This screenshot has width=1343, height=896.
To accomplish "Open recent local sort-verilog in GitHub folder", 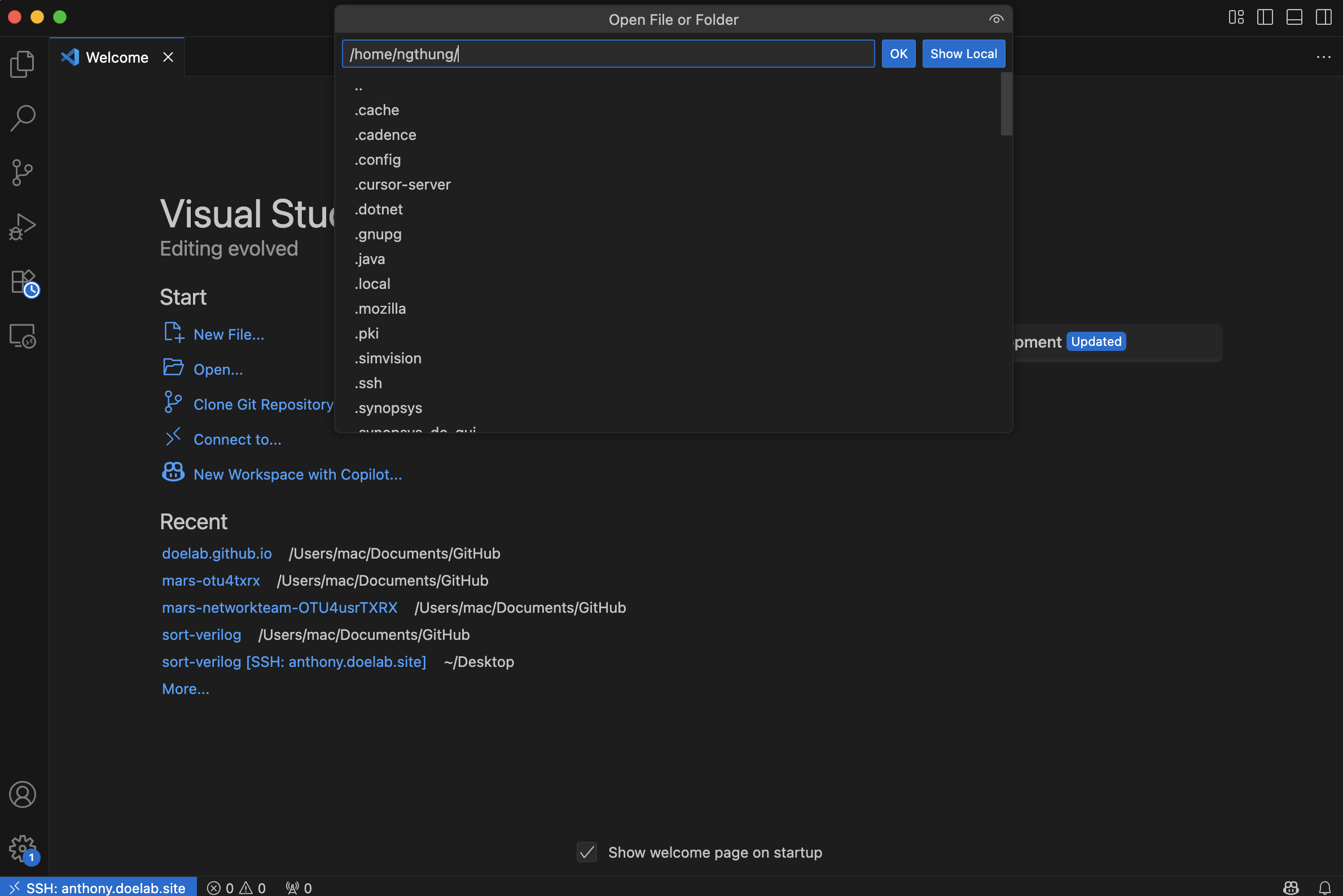I will [x=201, y=635].
